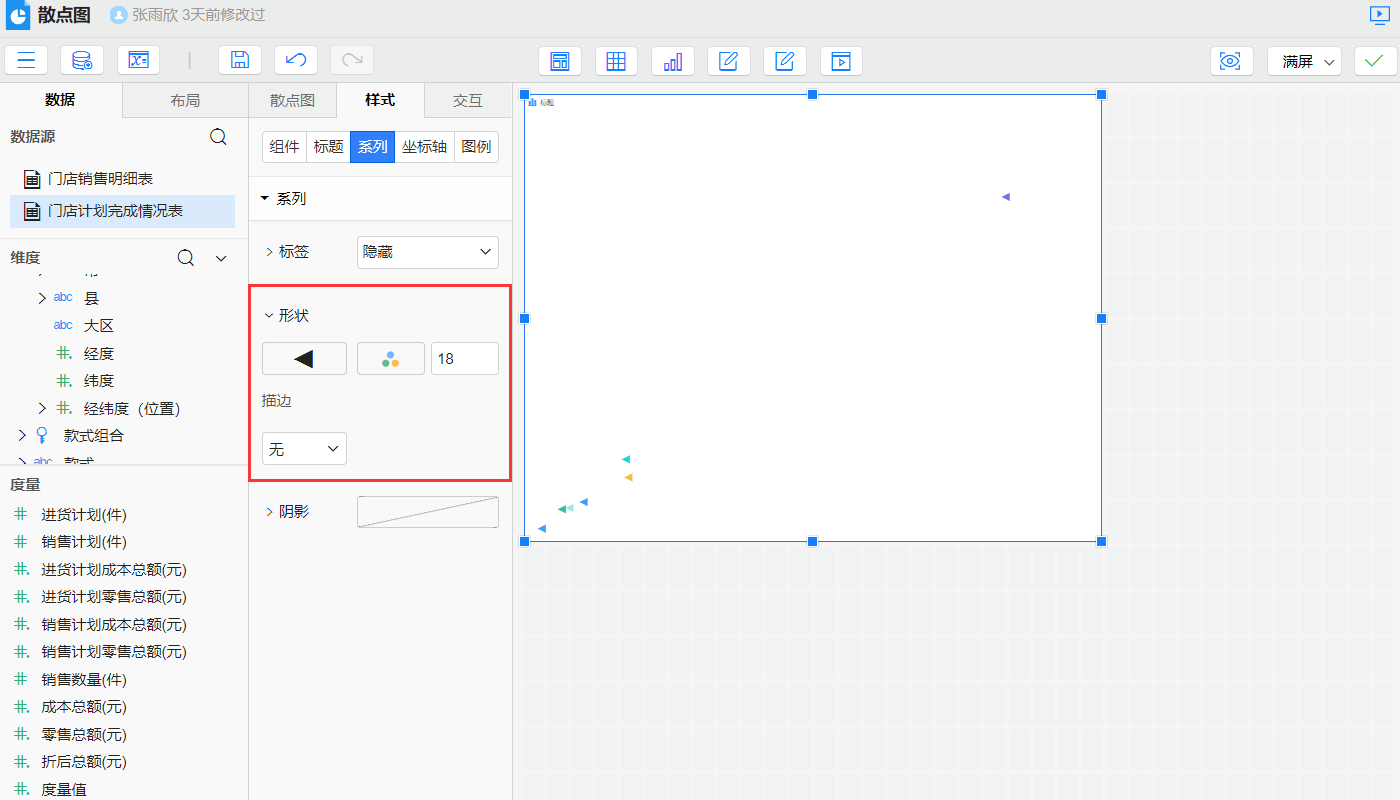Viewport: 1400px width, 800px height.
Task: Open the 标签 dropdown showing 隐藏
Action: coord(427,252)
